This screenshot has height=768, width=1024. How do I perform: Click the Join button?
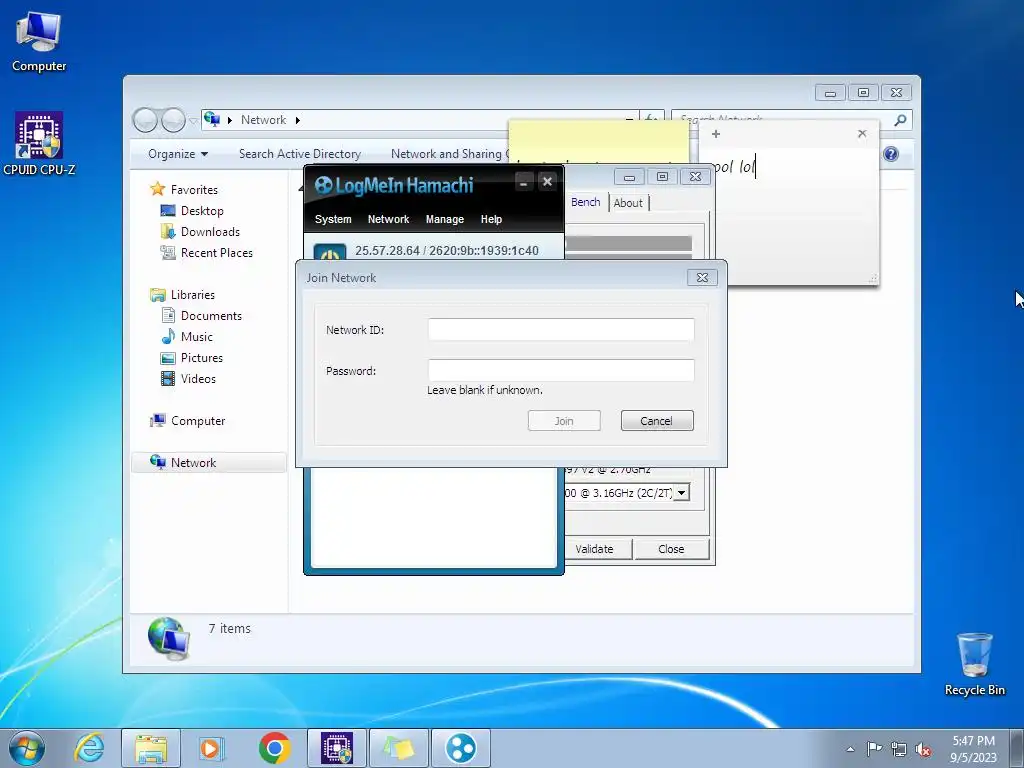564,421
